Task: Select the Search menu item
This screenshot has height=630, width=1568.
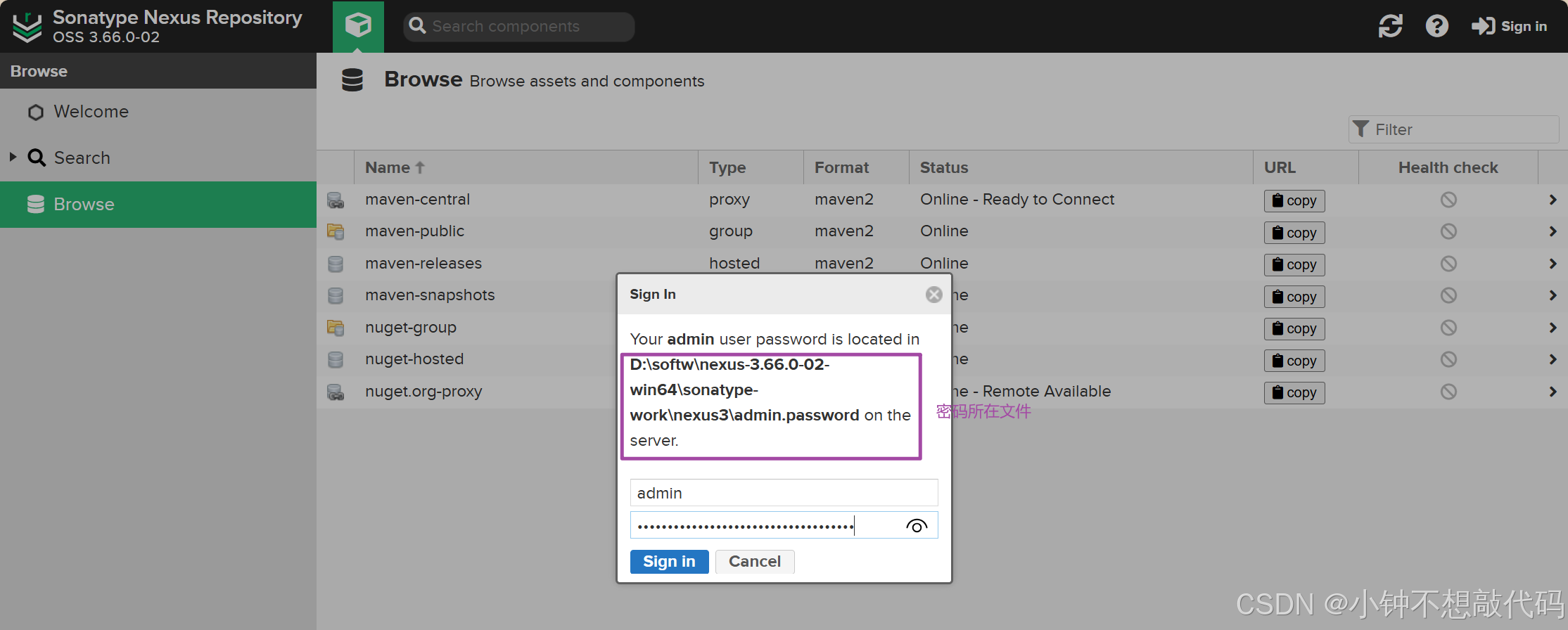Action: pos(82,157)
